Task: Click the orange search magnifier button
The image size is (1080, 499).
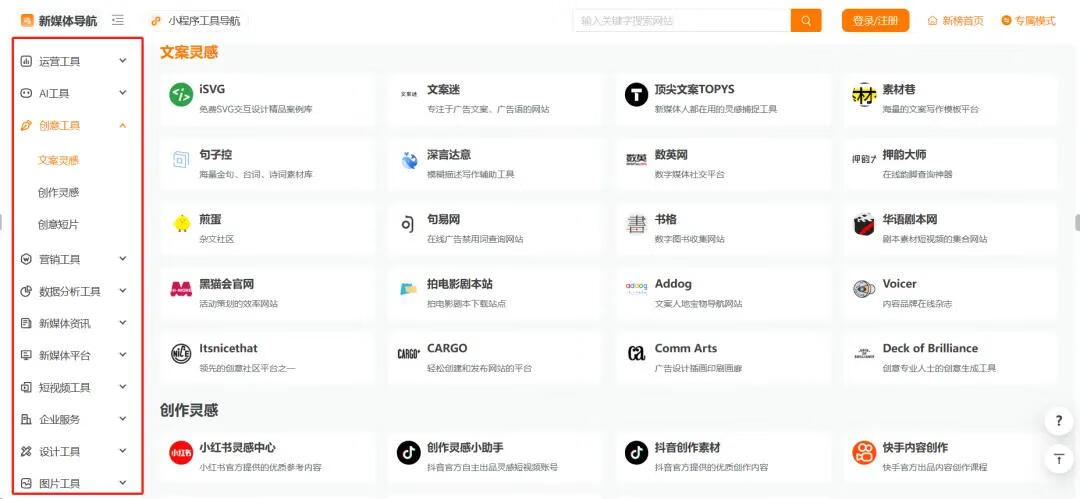Action: click(x=805, y=21)
